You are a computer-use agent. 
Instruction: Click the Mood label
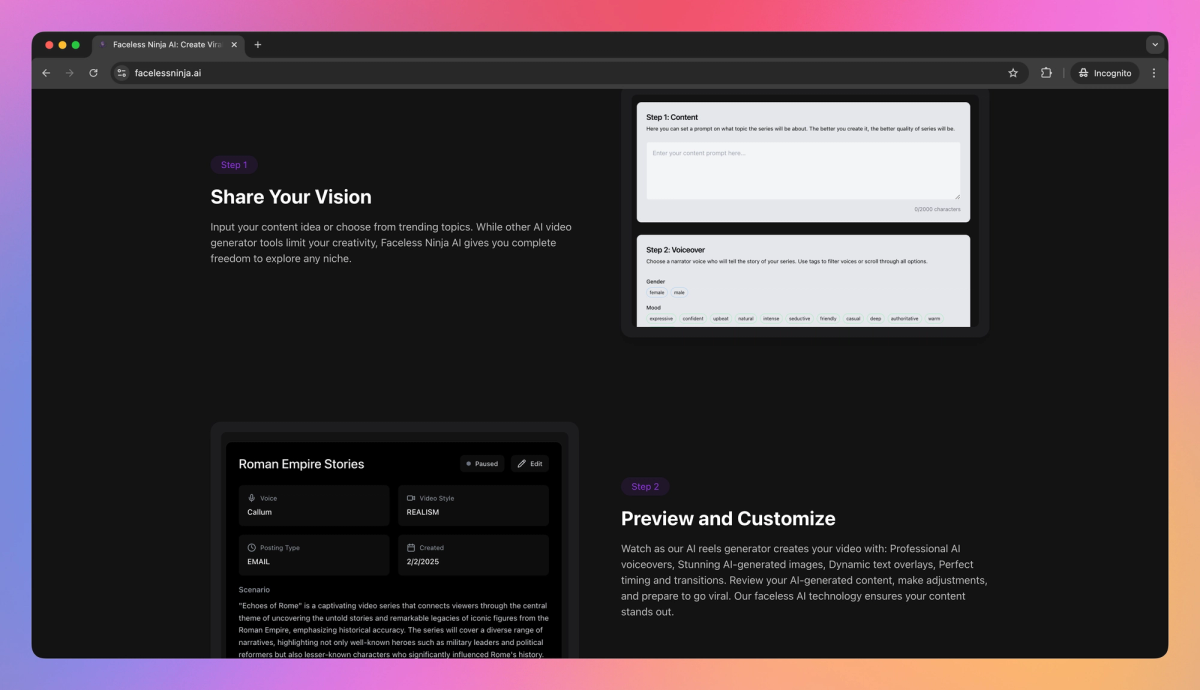[654, 307]
